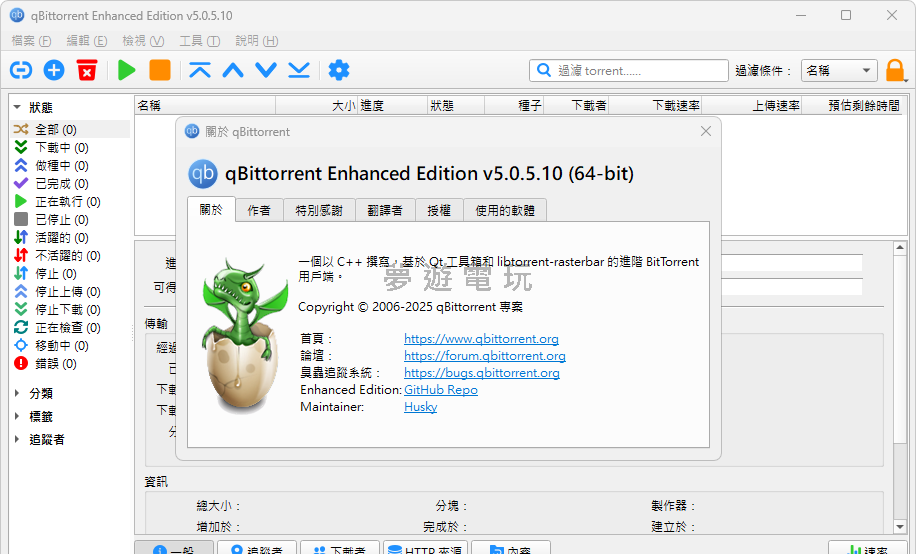Open the 工具 menu
The image size is (916, 554).
[198, 41]
